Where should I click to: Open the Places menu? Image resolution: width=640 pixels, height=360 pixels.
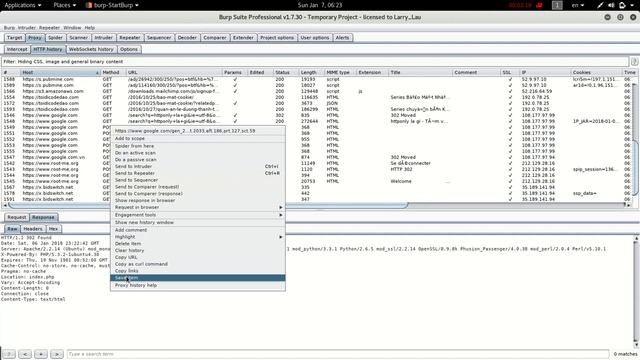click(64, 5)
